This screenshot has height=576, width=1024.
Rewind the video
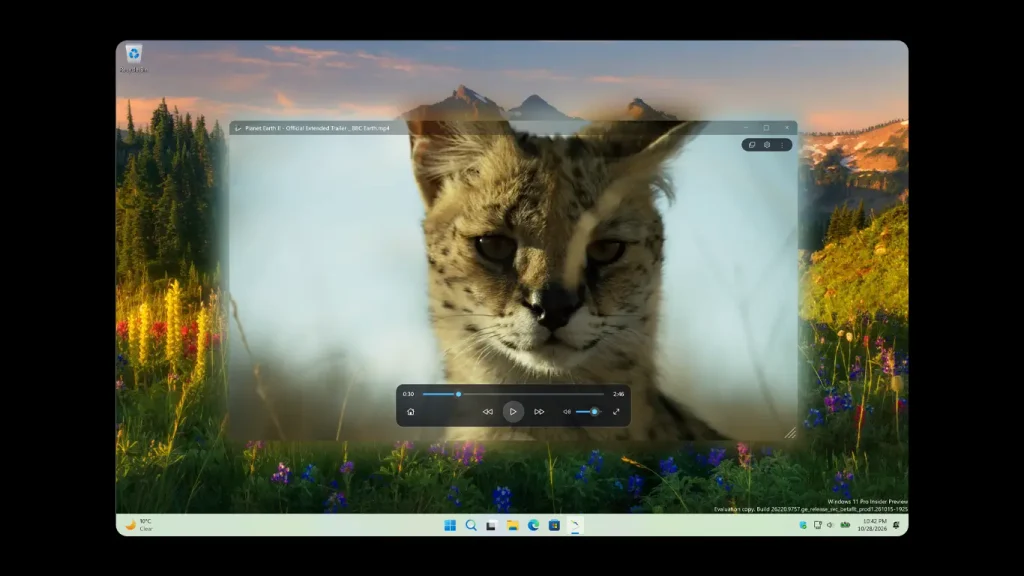click(x=488, y=412)
